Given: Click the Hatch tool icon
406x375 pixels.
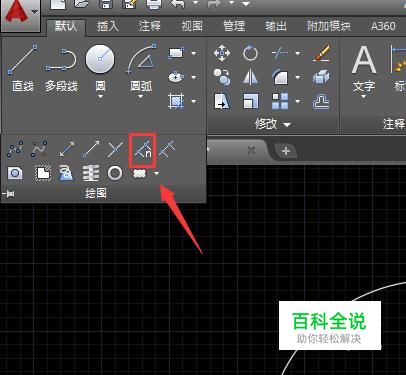Looking at the screenshot, I should (176, 101).
